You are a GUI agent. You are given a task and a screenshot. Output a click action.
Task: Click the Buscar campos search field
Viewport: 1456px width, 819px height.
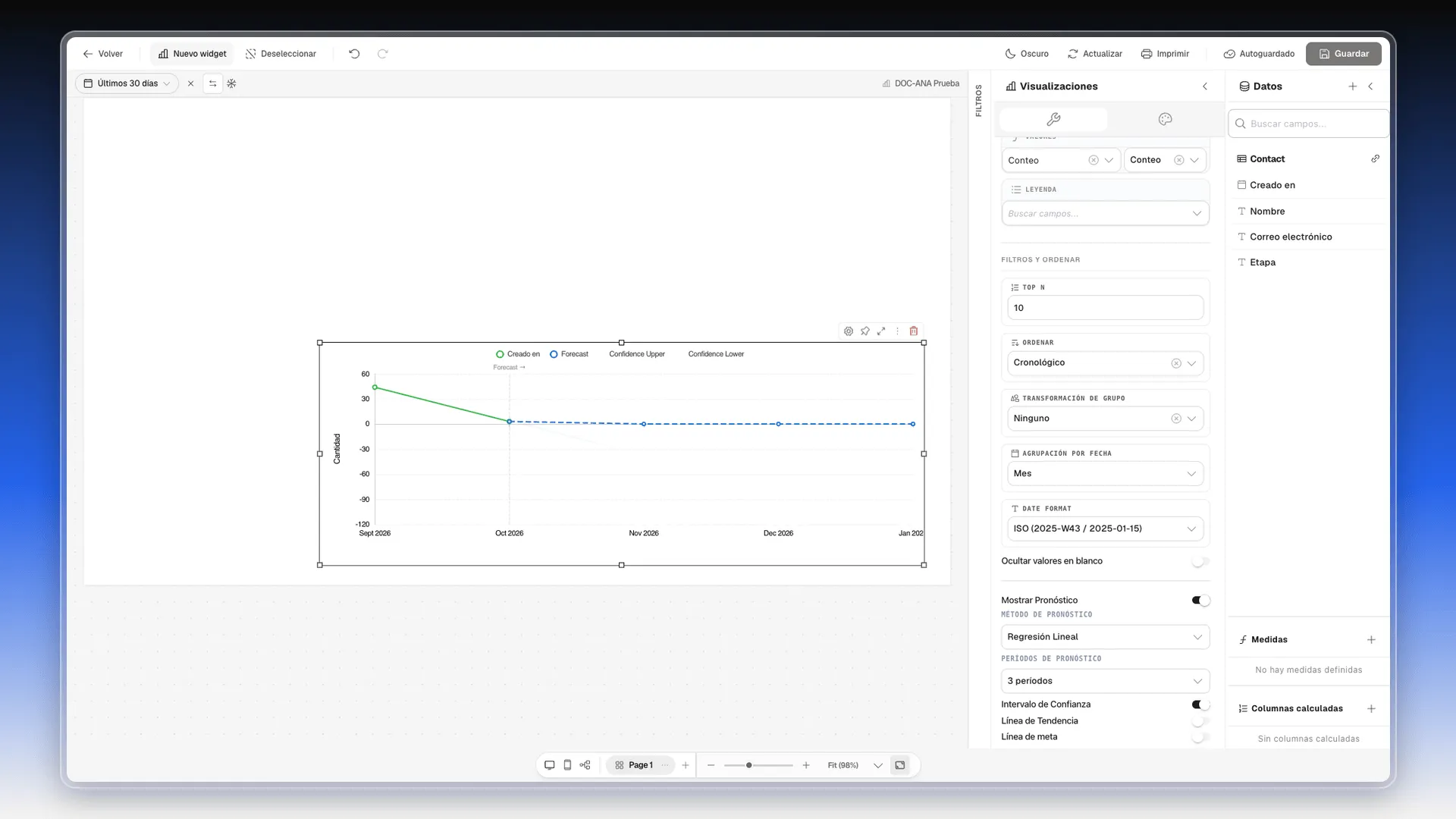1308,124
